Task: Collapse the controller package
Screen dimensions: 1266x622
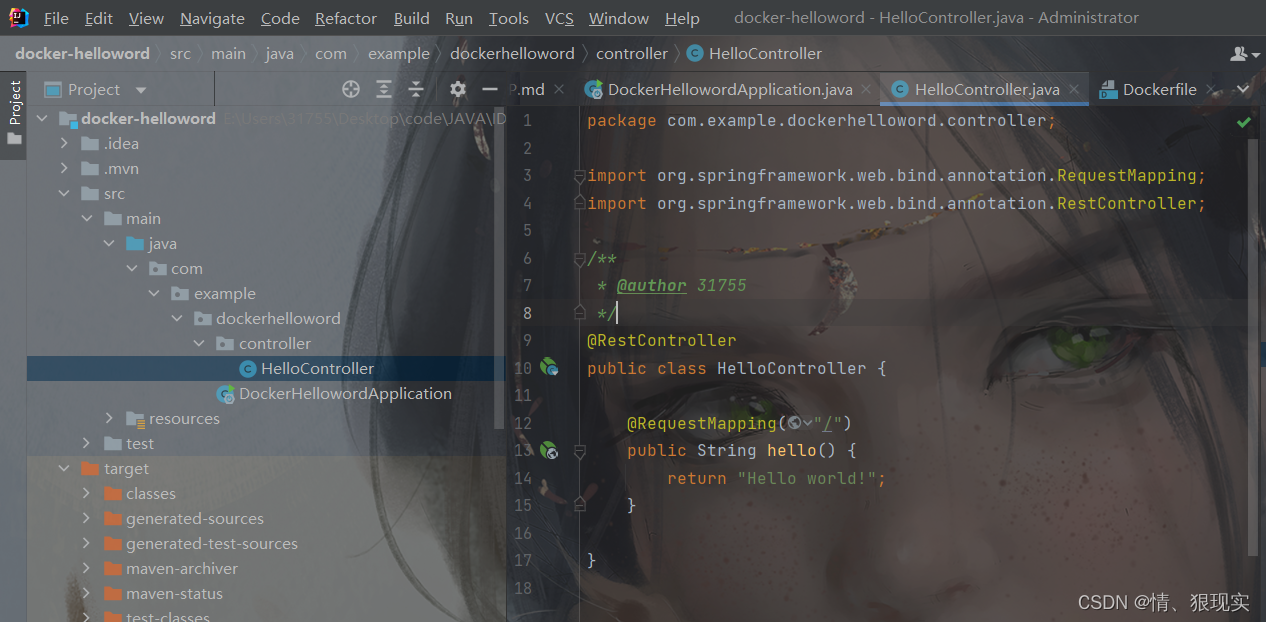Action: pyautogui.click(x=199, y=344)
